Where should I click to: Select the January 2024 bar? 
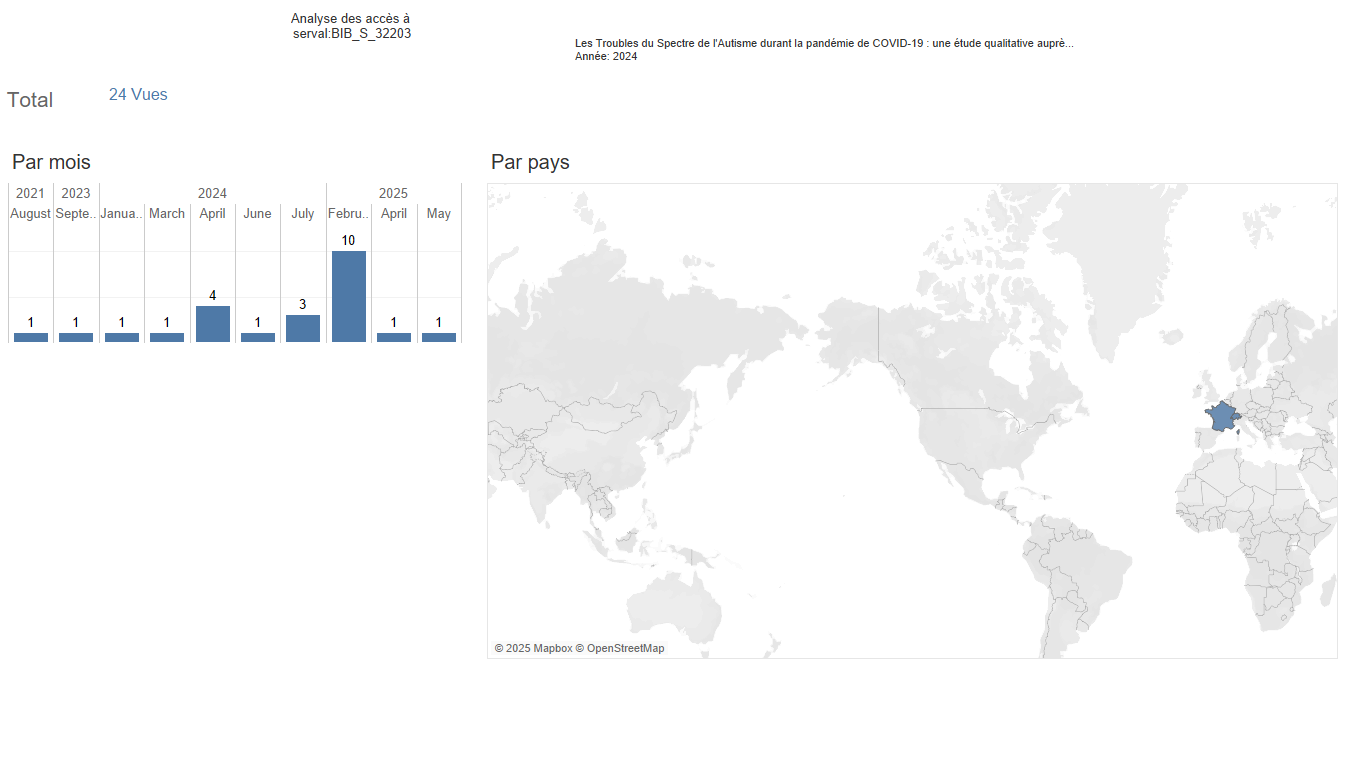coord(122,337)
